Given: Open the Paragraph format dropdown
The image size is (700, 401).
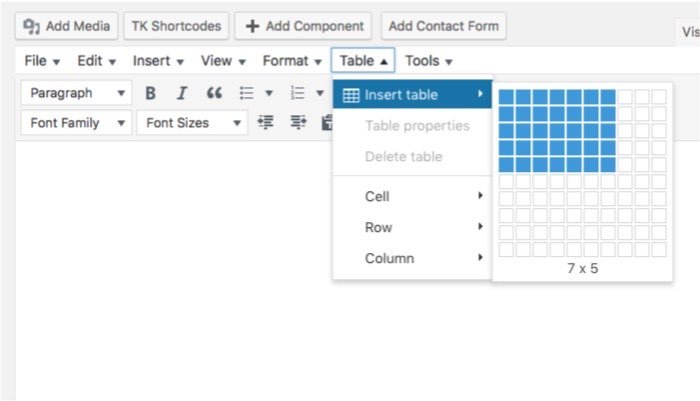Looking at the screenshot, I should (76, 93).
